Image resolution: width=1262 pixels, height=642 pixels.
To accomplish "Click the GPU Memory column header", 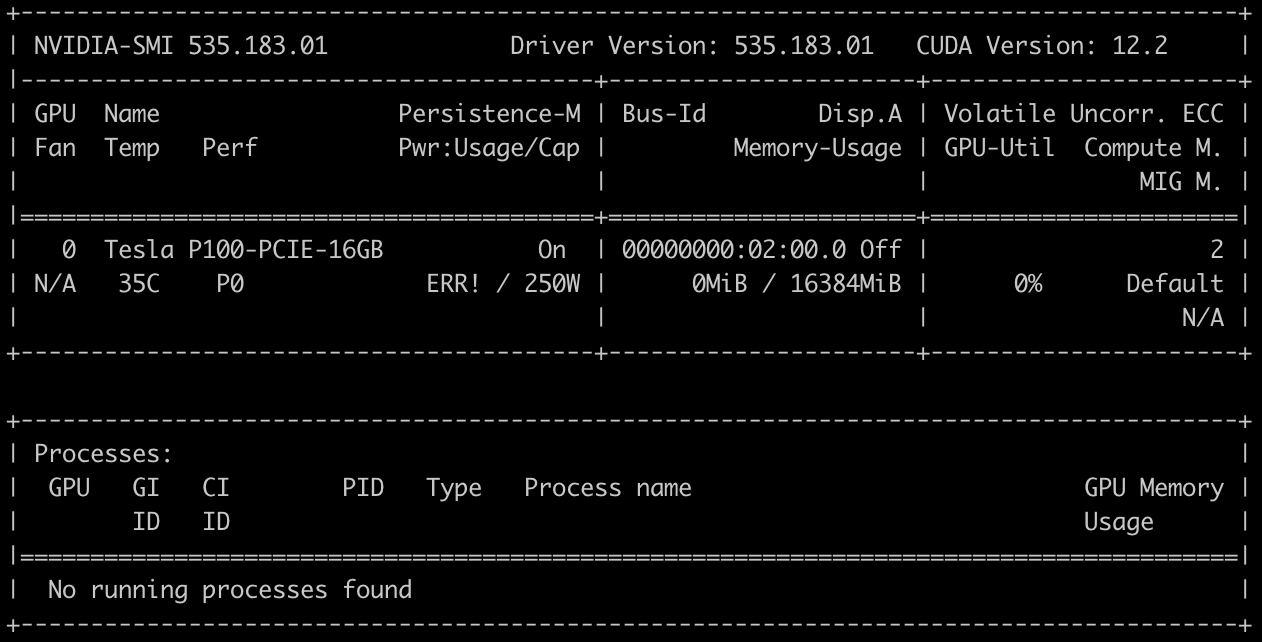I will tap(1153, 488).
